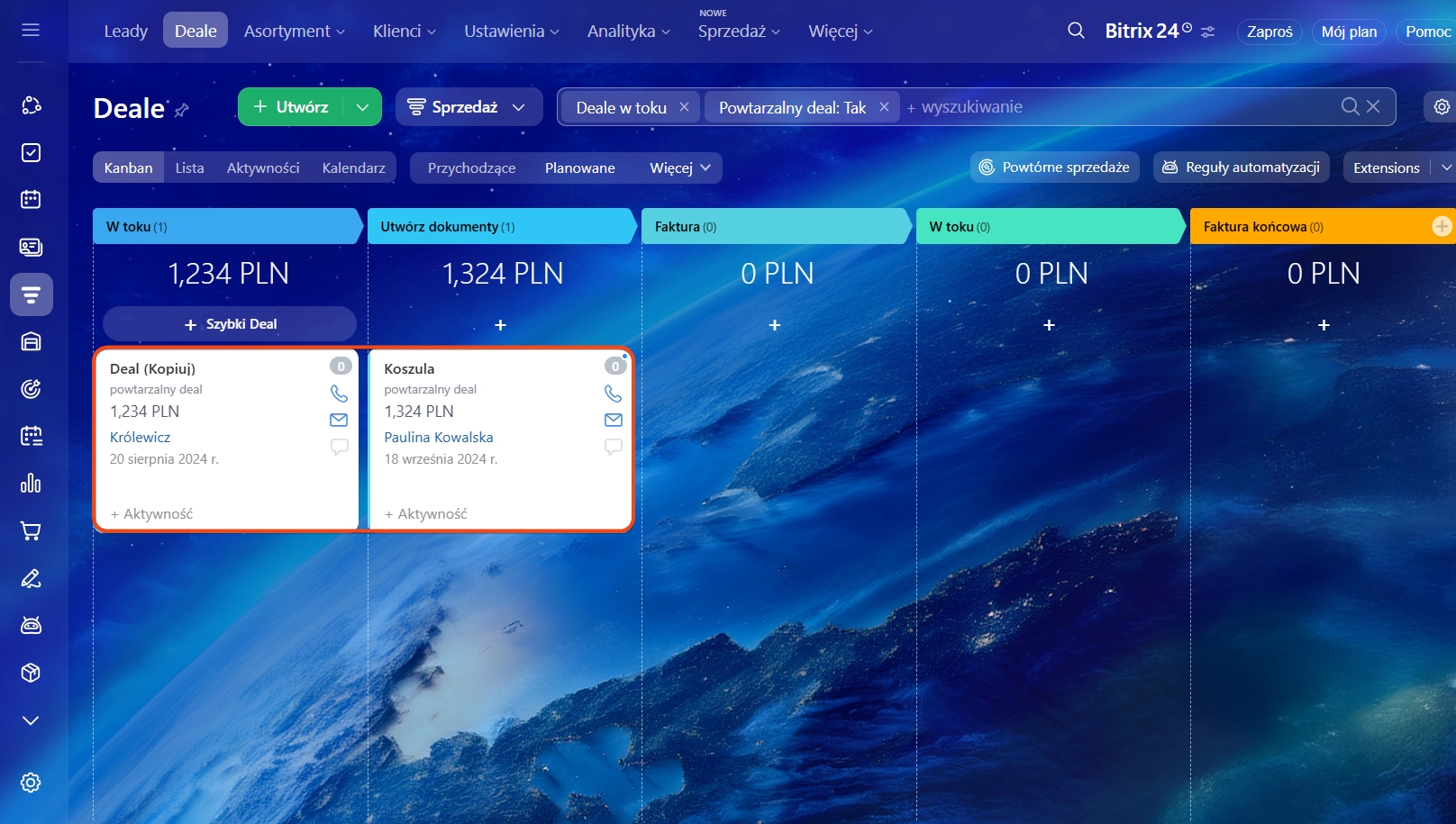Viewport: 1456px width, 824px height.
Task: Add stage via plus on Faktura końcowa
Action: point(1442,227)
